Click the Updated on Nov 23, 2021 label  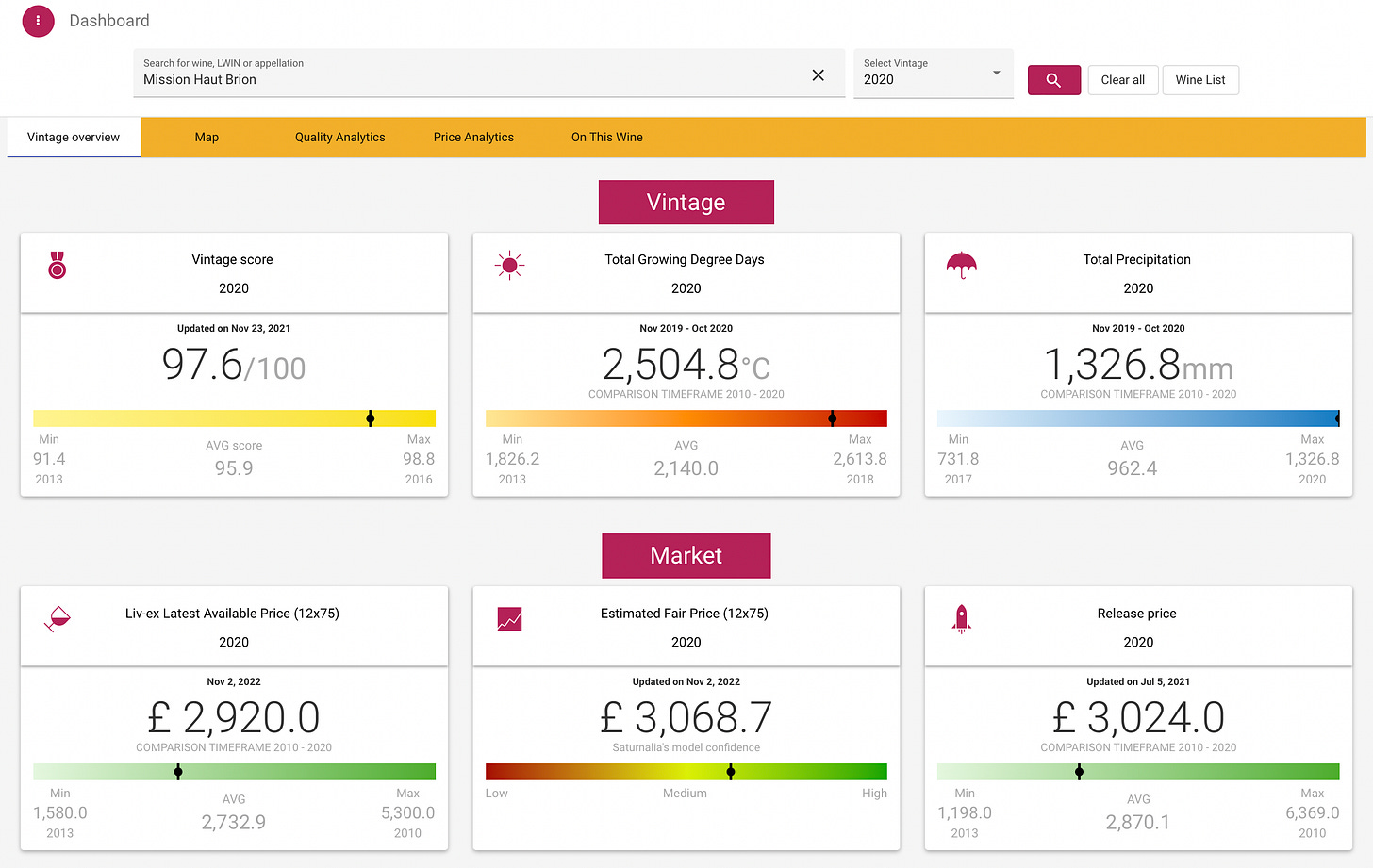point(234,328)
